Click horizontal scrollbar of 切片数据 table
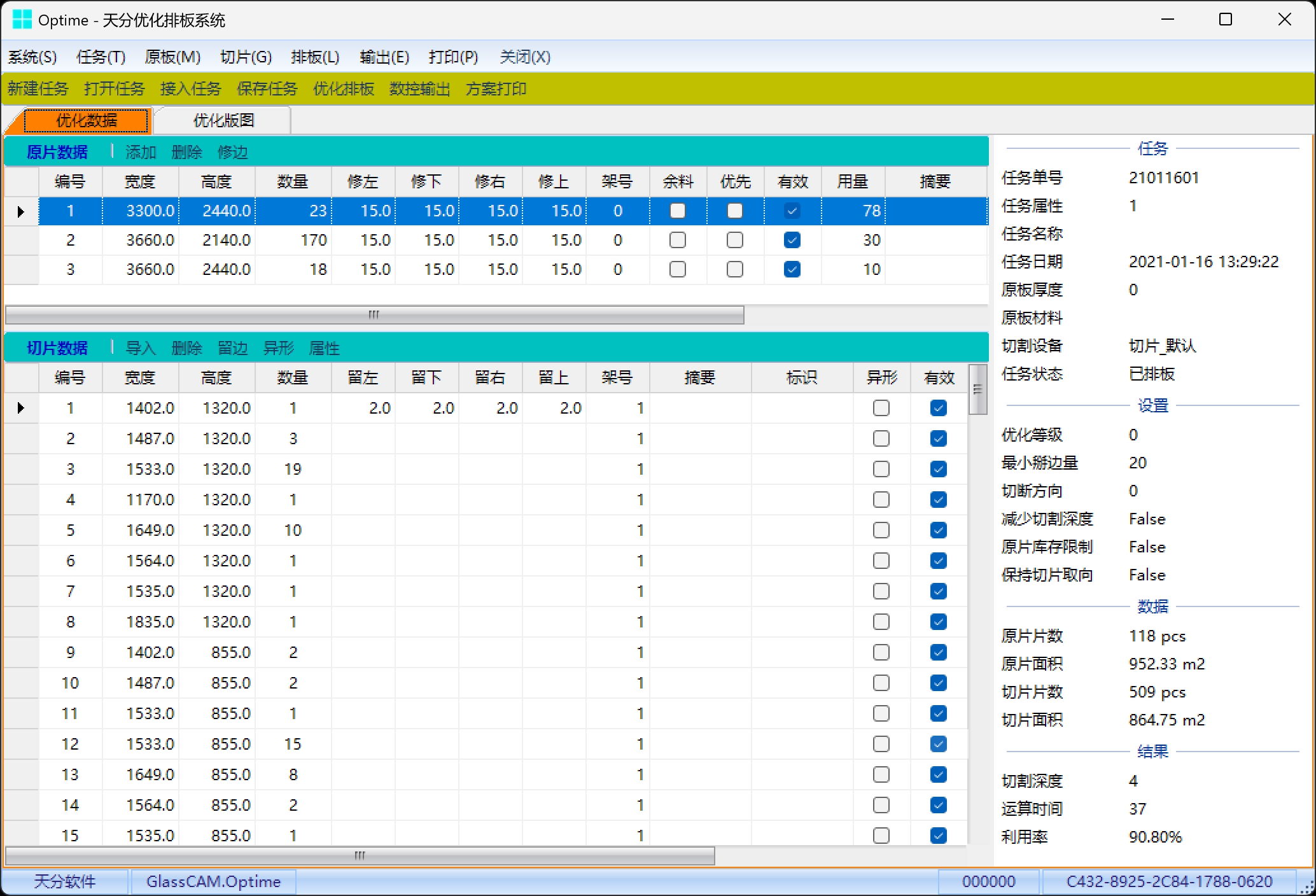Image resolution: width=1316 pixels, height=896 pixels. 360,856
